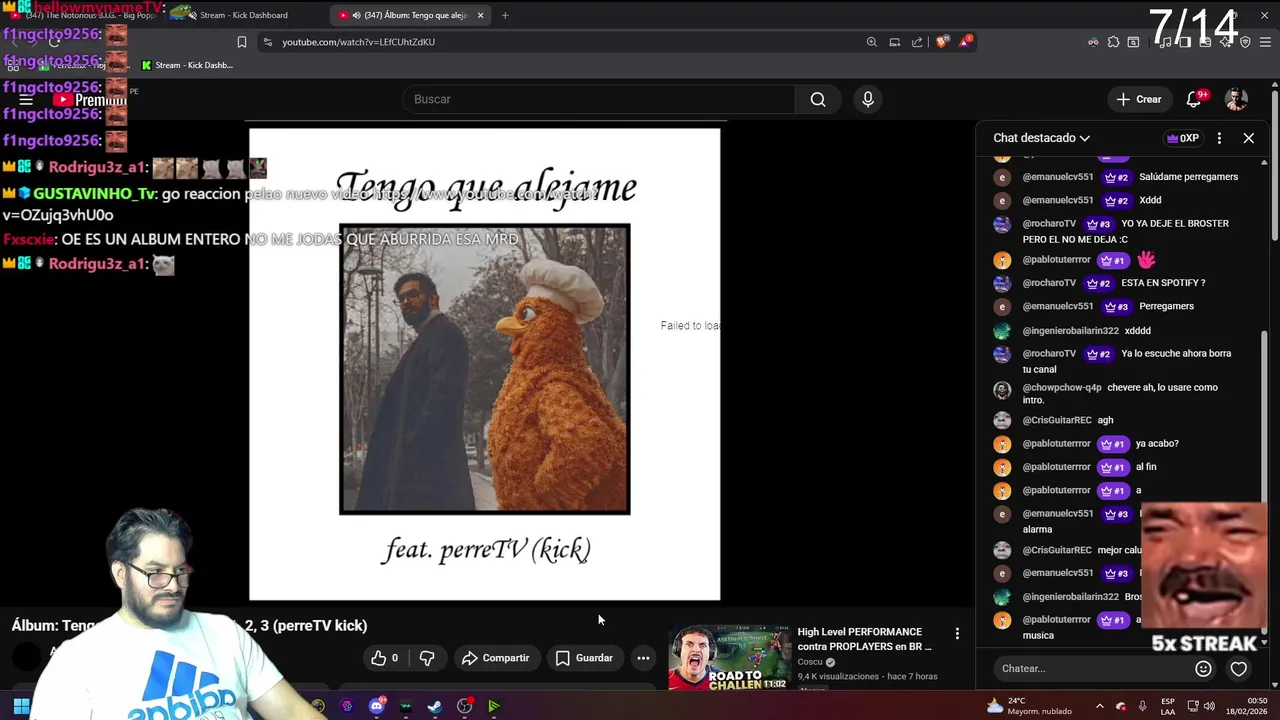
Task: Open Discord from the taskbar
Action: coord(376,706)
